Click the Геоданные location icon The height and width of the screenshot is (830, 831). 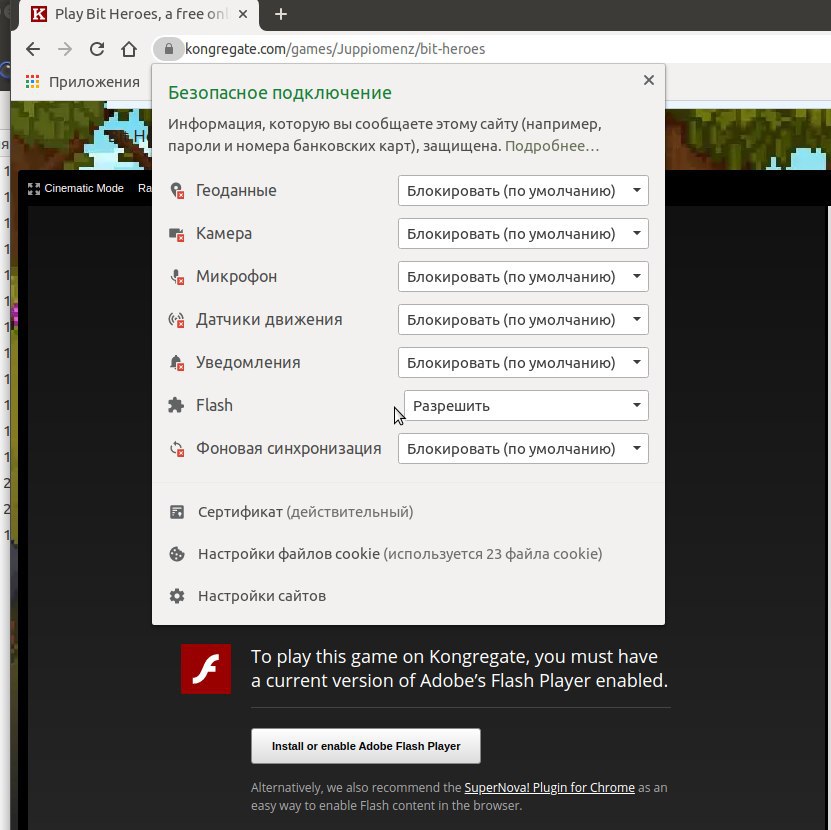[x=176, y=190]
